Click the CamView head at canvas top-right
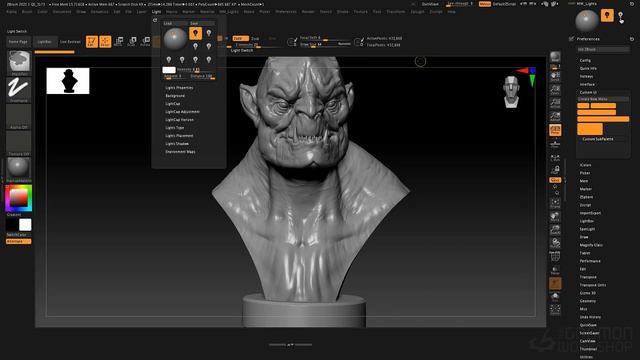The width and height of the screenshot is (640, 360). point(511,91)
